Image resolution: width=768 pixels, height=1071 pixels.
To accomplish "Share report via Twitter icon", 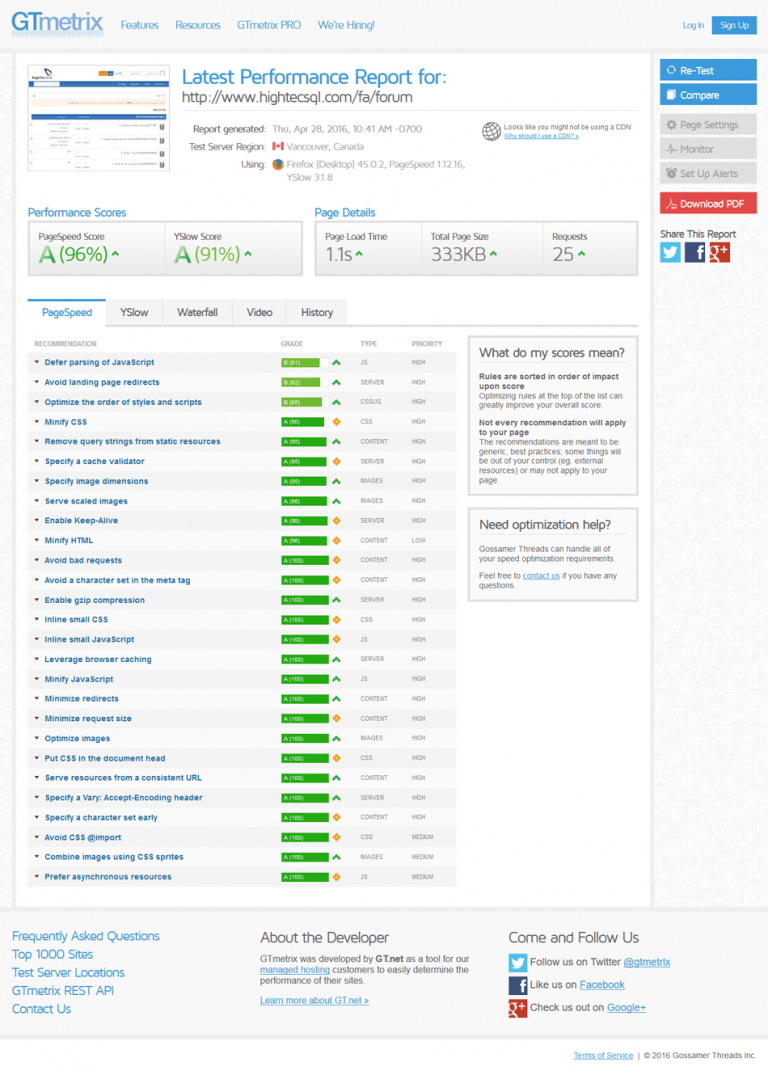I will pos(670,253).
